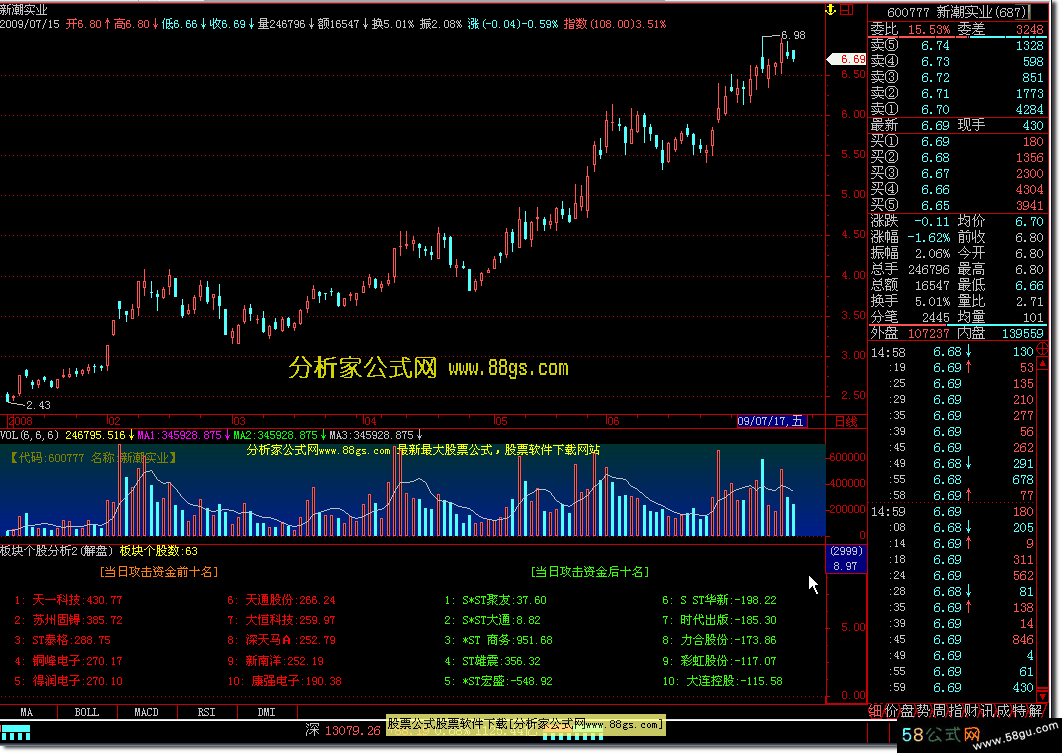Image resolution: width=1062 pixels, height=753 pixels.
Task: Click the 09/07/17 date marker
Action: click(x=770, y=421)
